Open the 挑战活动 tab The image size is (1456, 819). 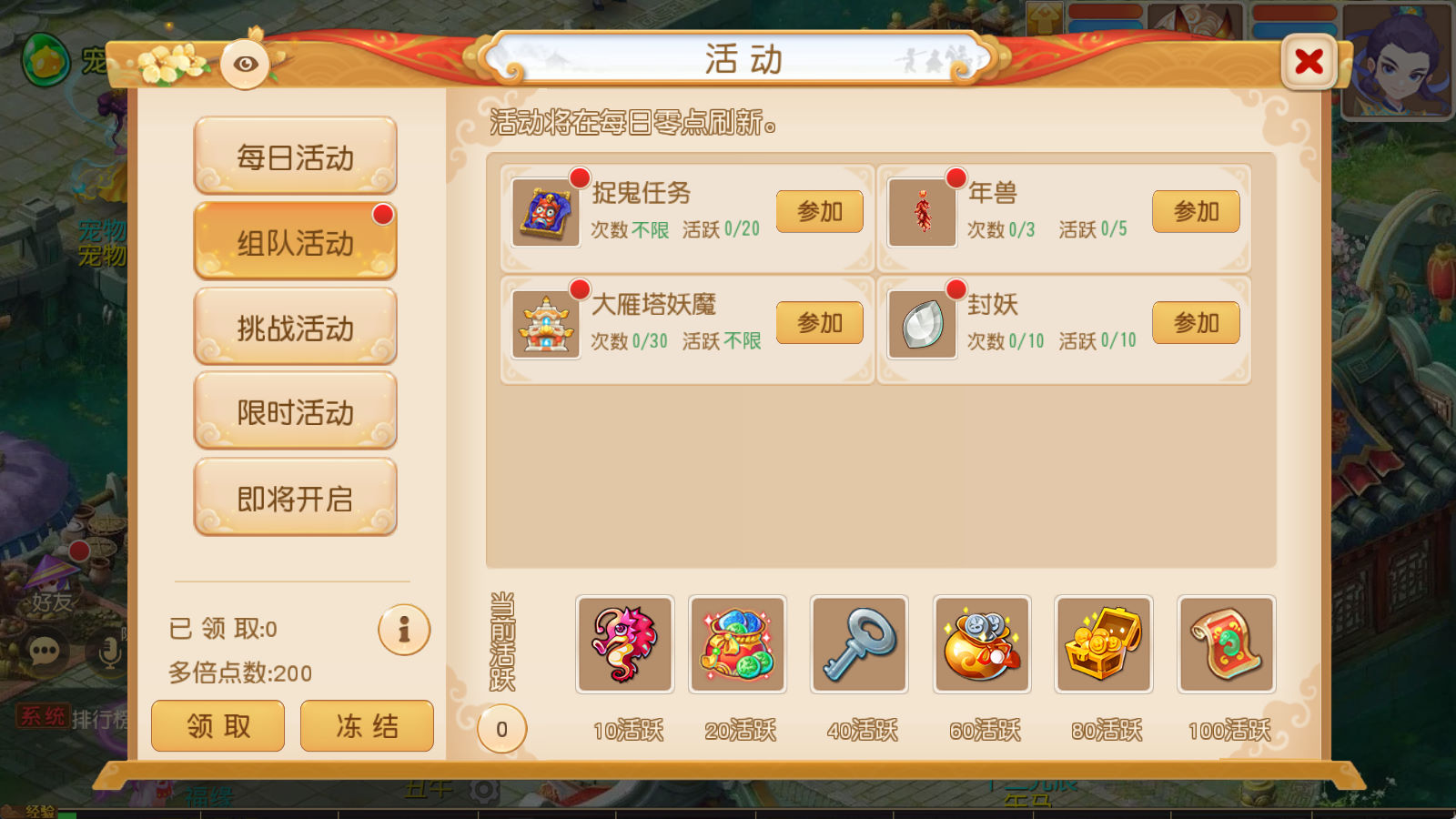click(x=295, y=327)
